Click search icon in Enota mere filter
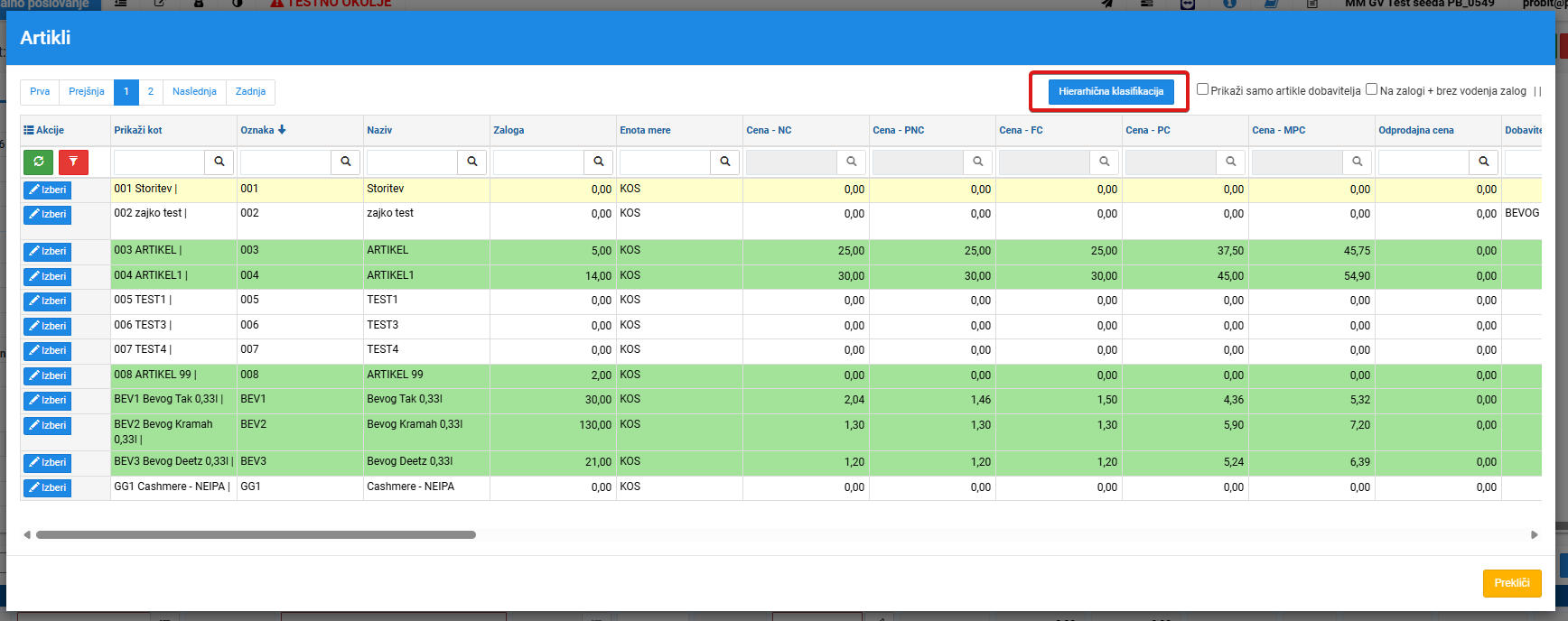Screen dimensions: 1568x621 pos(725,162)
